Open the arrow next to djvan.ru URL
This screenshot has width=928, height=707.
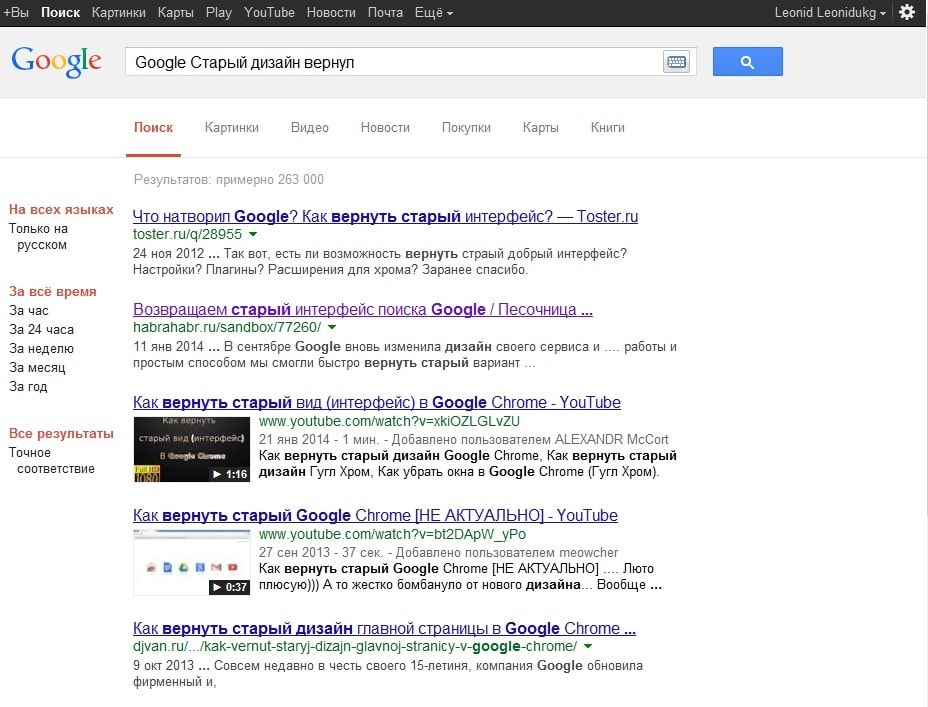tap(588, 646)
